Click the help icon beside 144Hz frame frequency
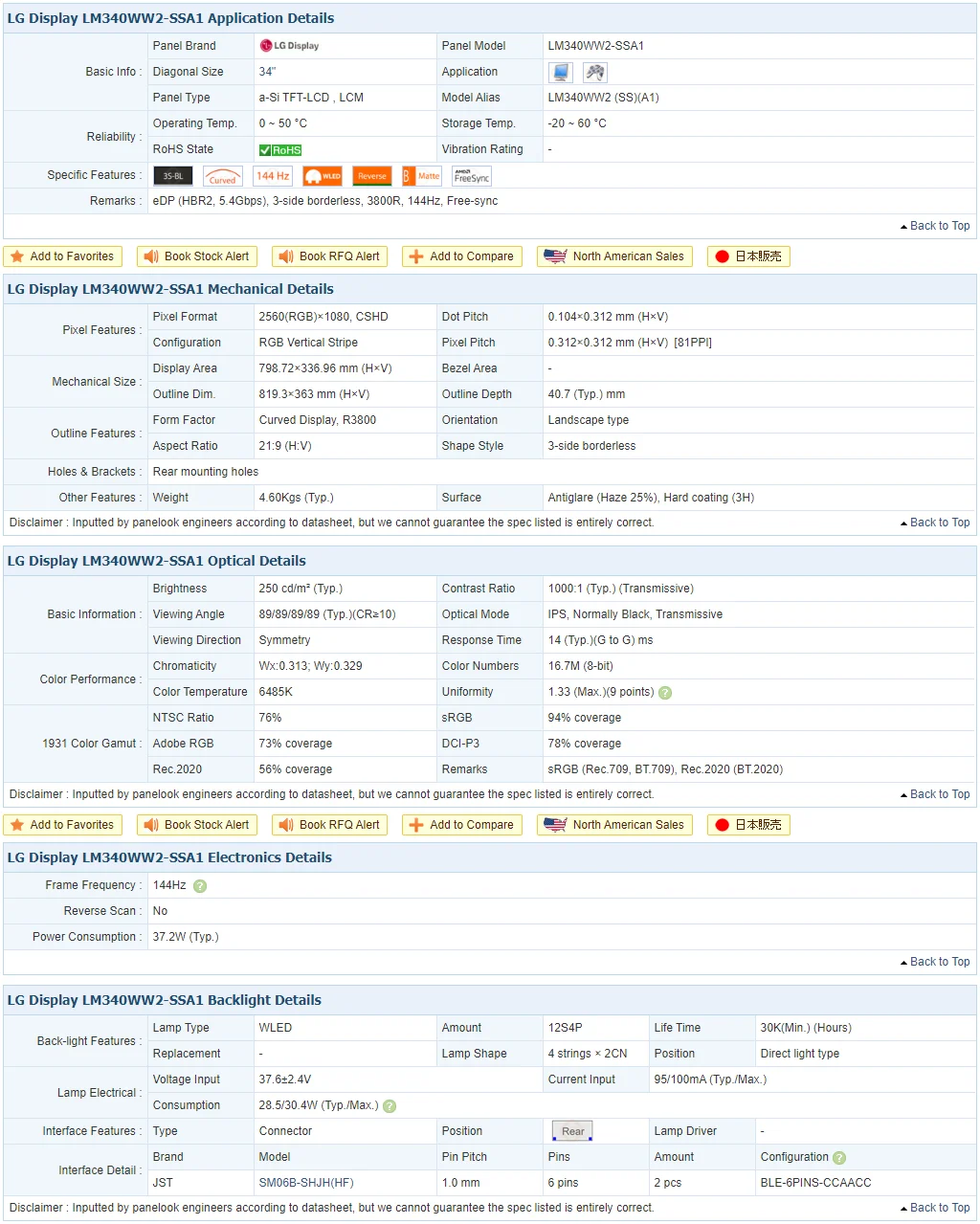 click(x=200, y=886)
